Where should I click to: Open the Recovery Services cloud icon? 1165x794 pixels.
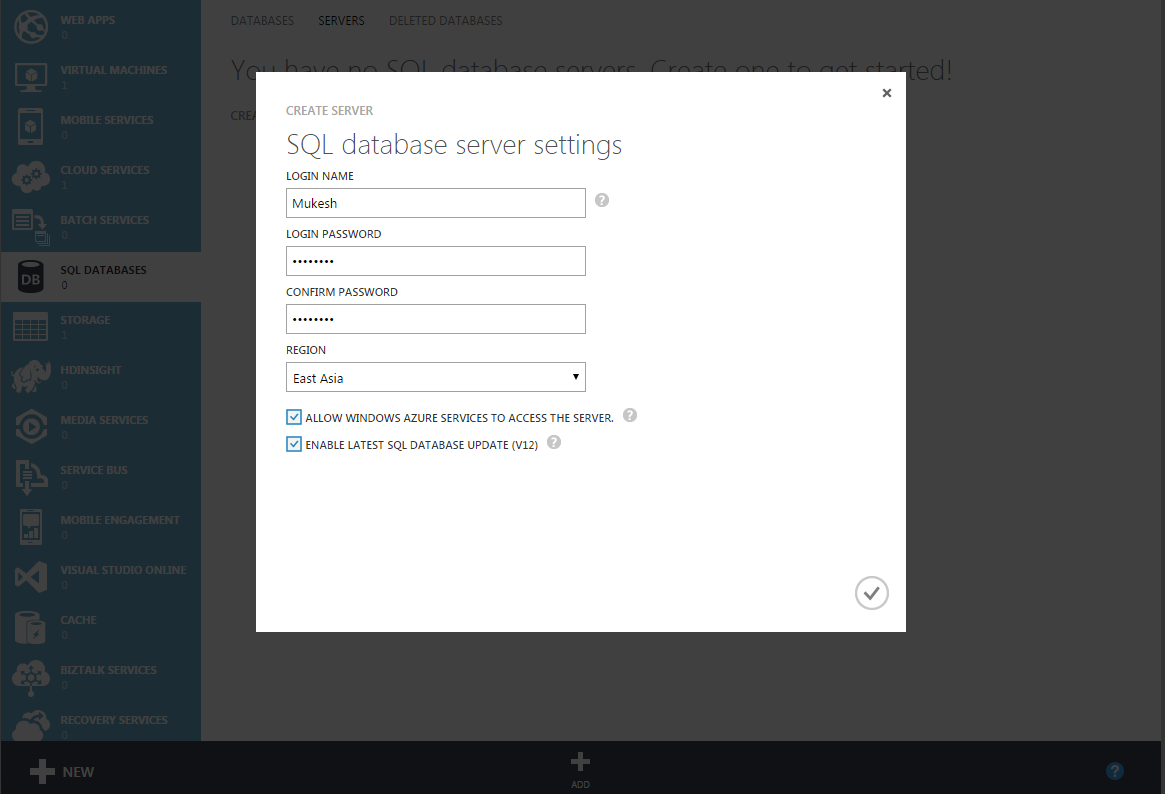coord(30,726)
